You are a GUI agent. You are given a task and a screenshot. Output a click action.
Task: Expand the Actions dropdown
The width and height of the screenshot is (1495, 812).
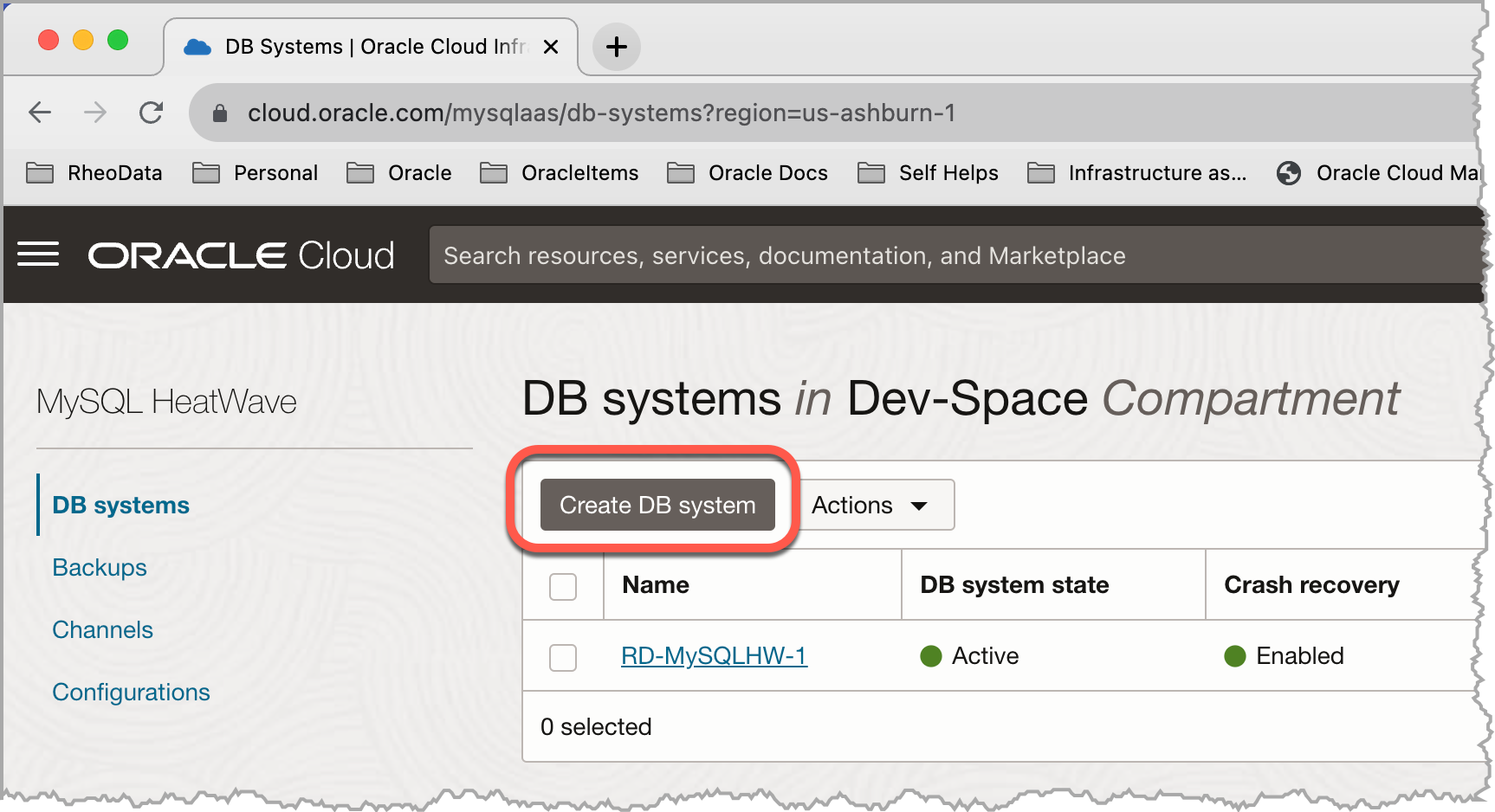876,505
